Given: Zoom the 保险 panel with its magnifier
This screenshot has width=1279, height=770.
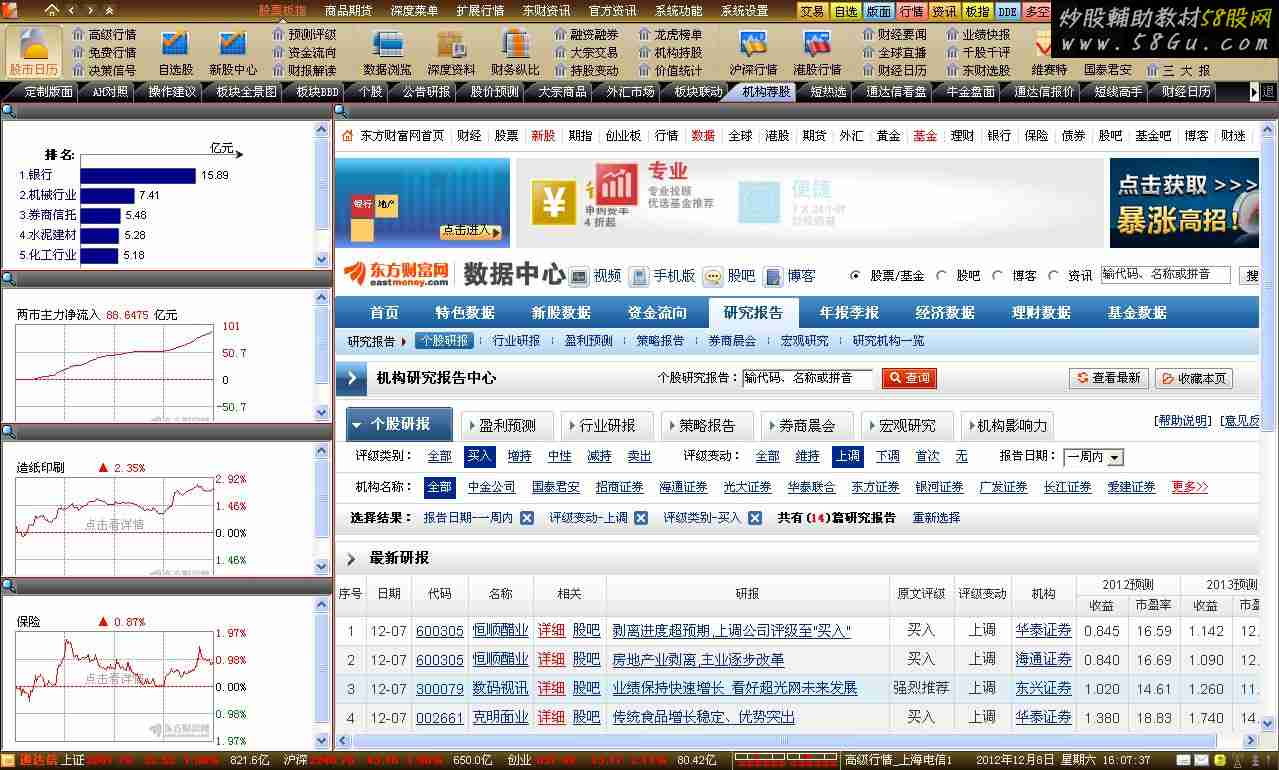Looking at the screenshot, I should click(x=9, y=586).
